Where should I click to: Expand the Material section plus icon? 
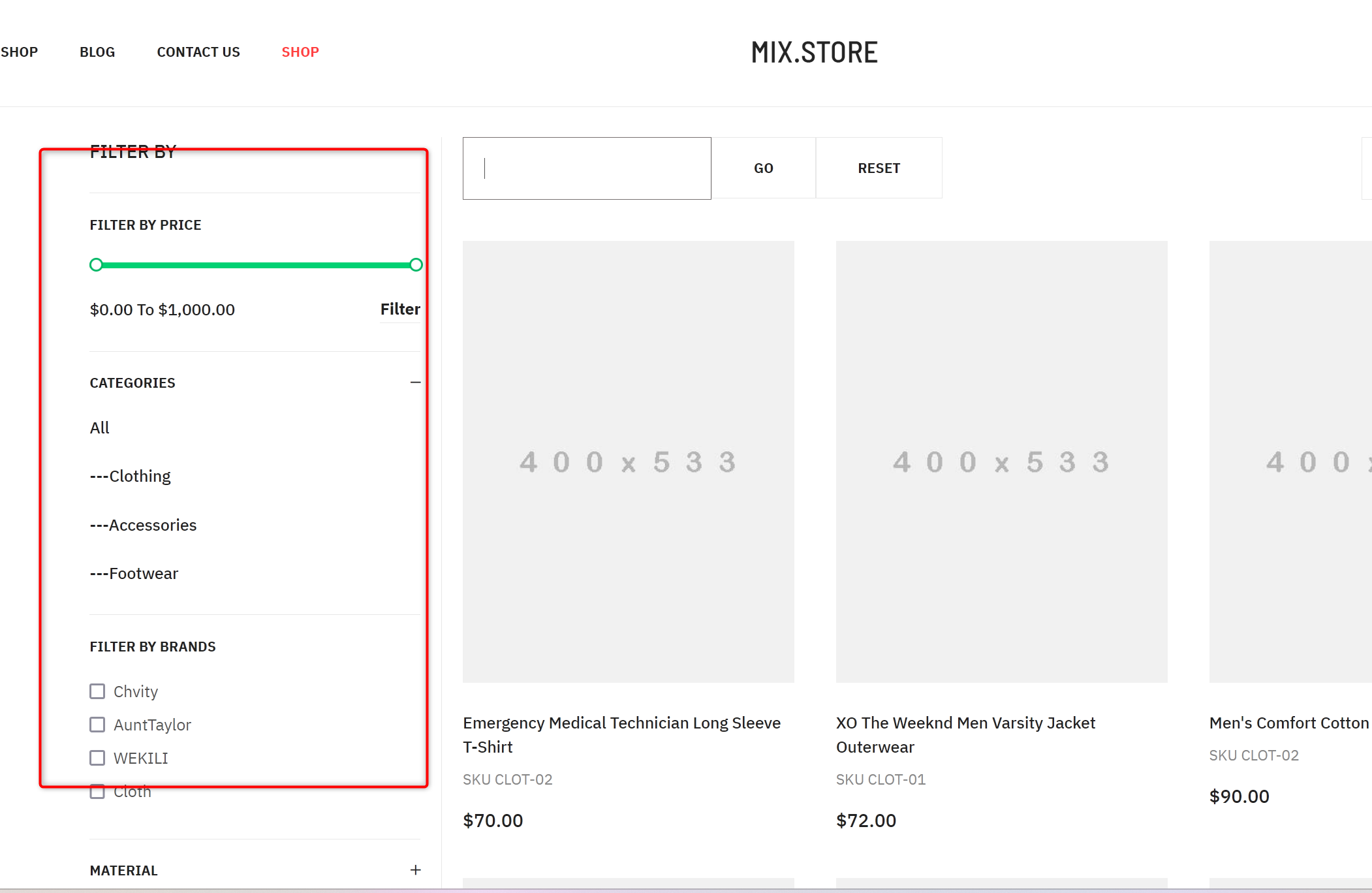click(415, 870)
